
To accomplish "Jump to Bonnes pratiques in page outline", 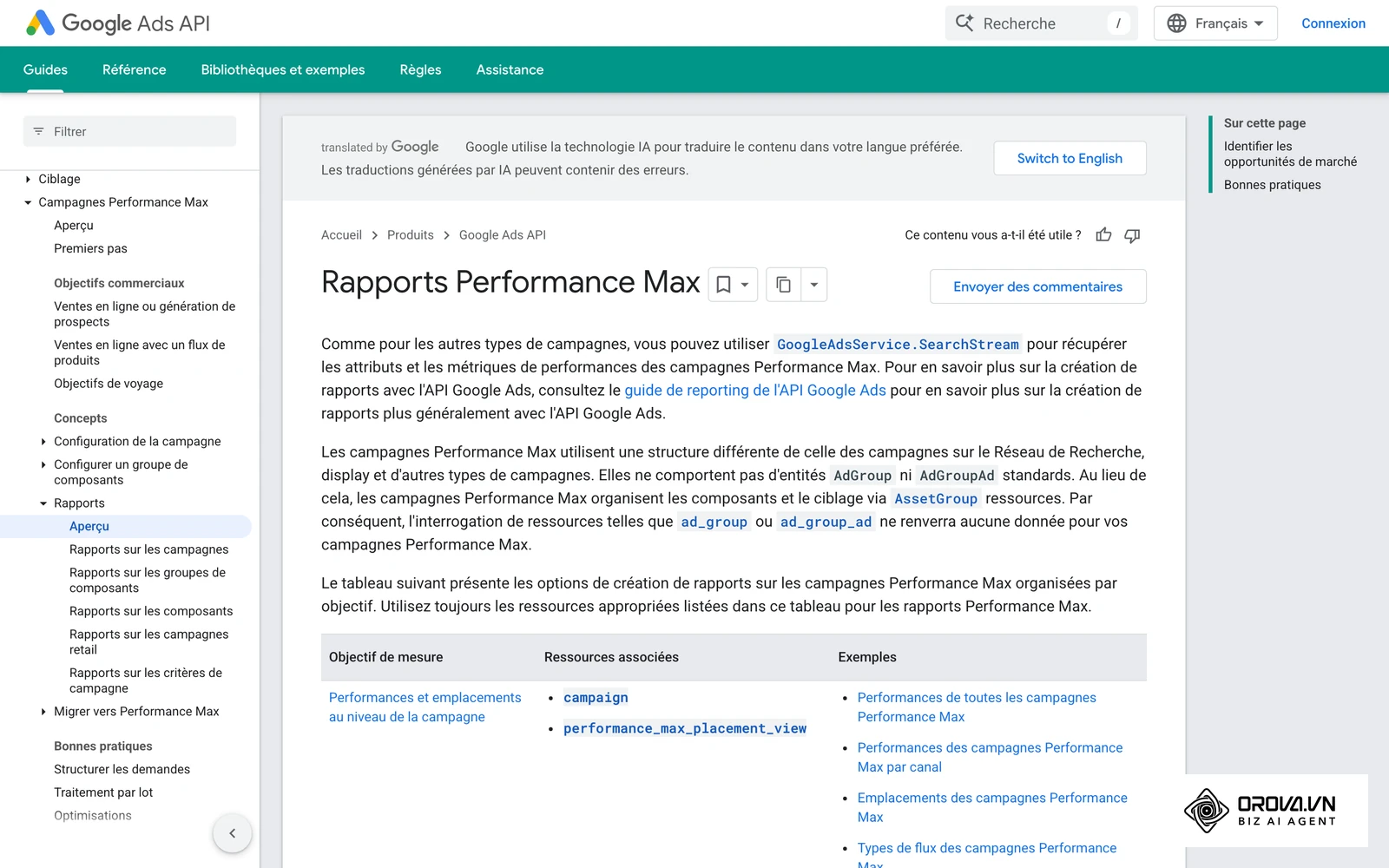I will pos(1273,185).
